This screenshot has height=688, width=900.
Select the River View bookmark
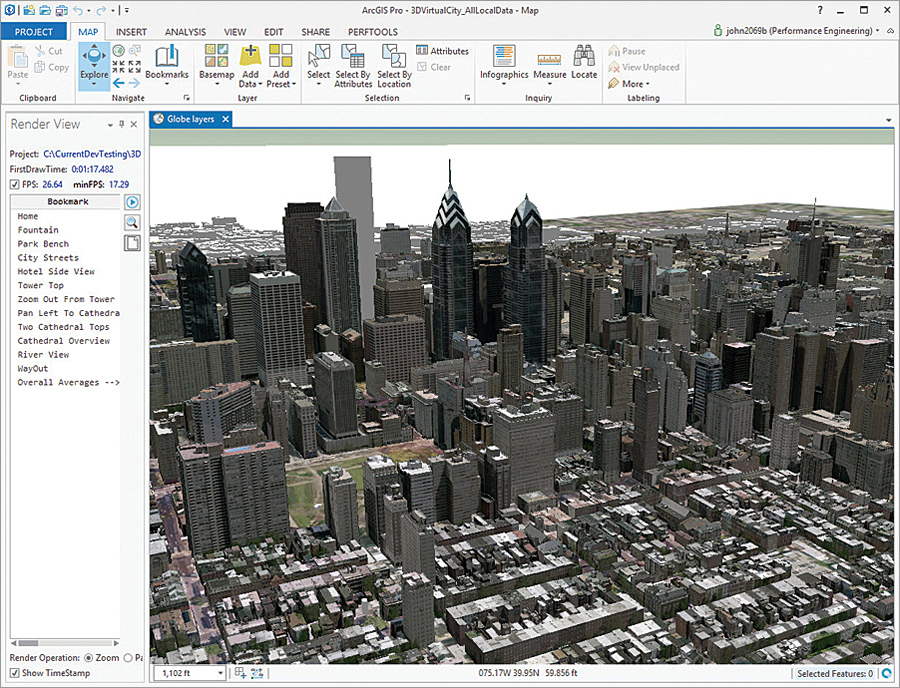click(43, 355)
